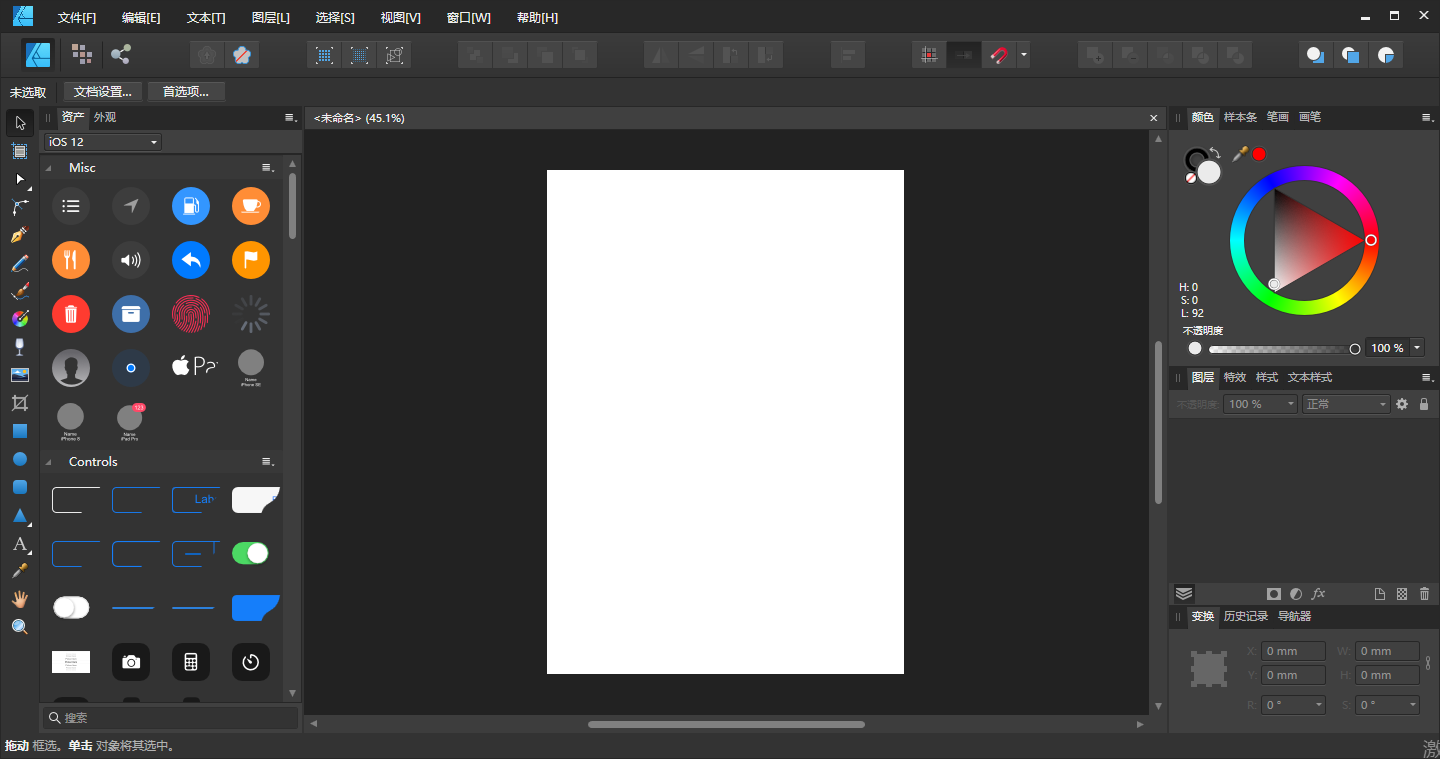Click the mask layer icon
Screen dimensions: 1440x759
point(1273,594)
